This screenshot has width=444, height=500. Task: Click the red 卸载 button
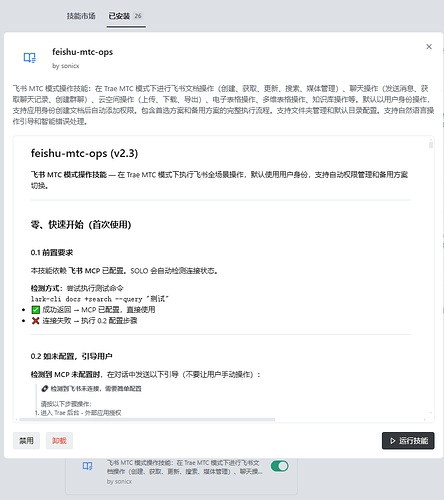coord(59,441)
